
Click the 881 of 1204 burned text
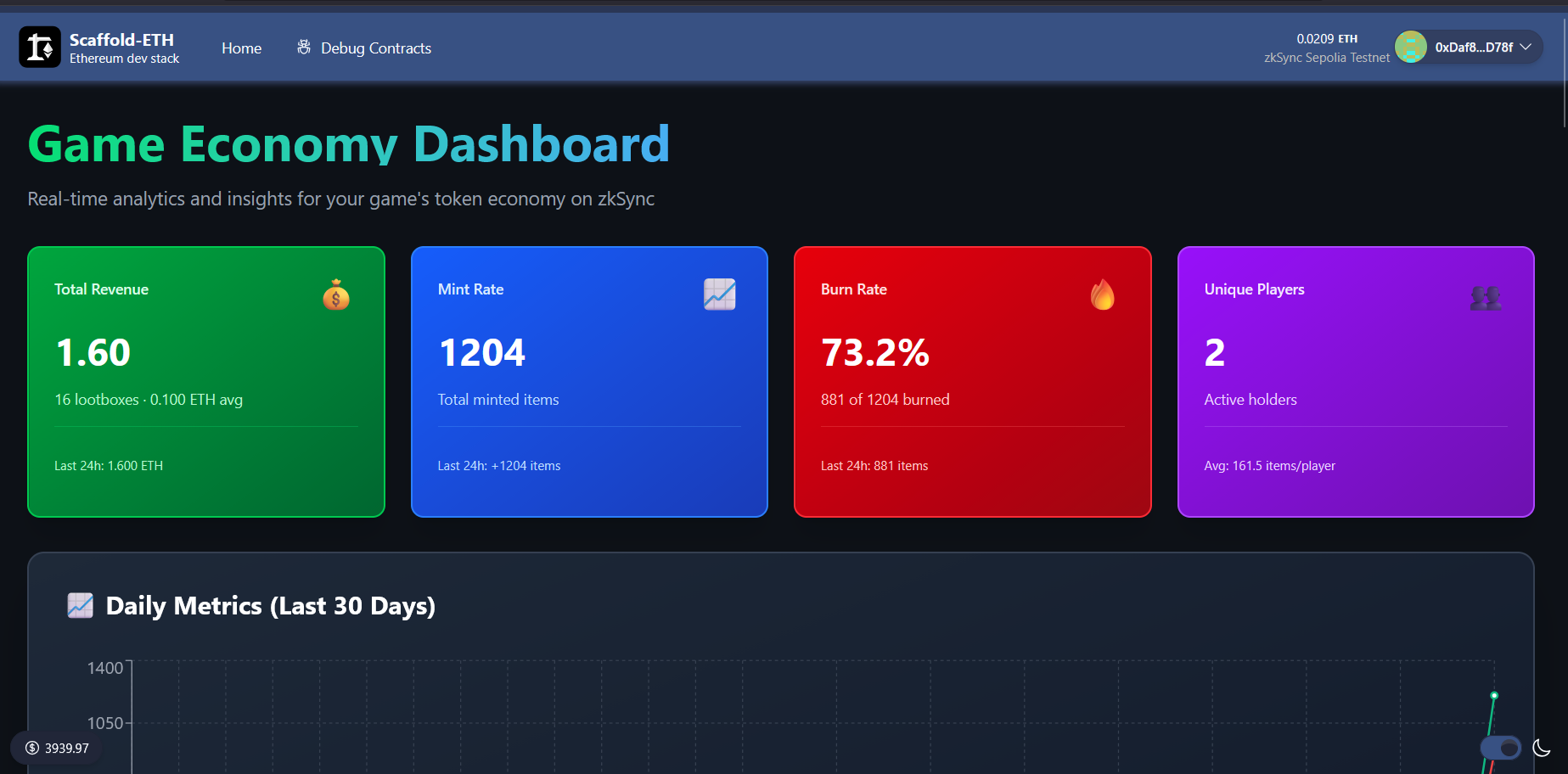885,400
